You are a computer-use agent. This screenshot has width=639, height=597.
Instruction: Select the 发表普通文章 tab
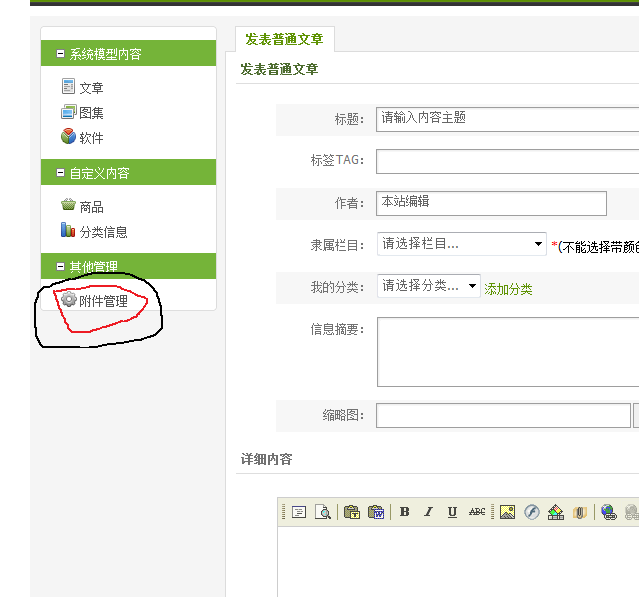coord(285,39)
